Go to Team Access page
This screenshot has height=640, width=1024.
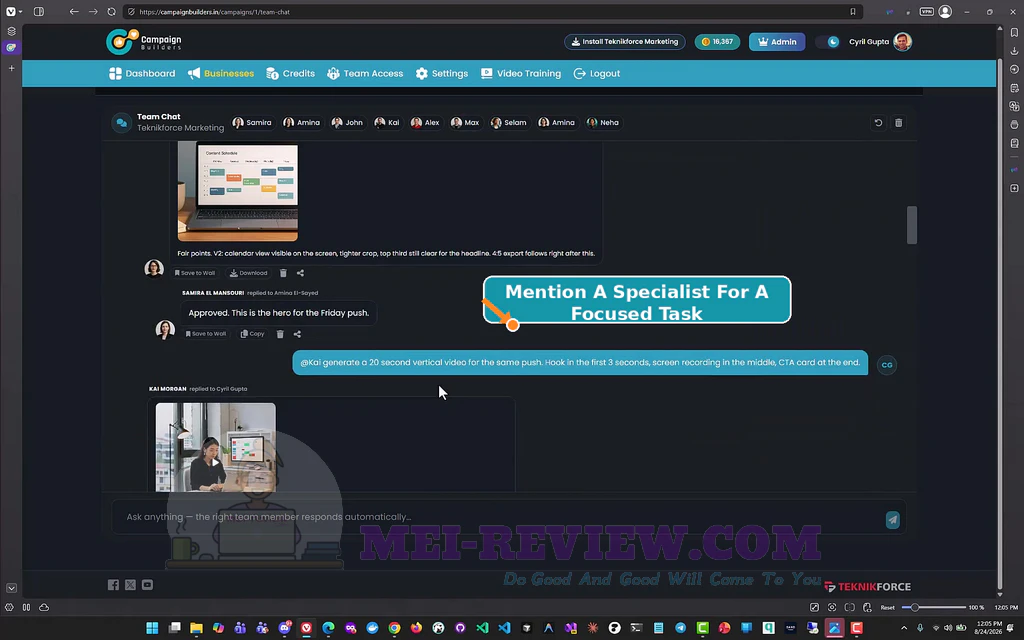click(x=365, y=73)
